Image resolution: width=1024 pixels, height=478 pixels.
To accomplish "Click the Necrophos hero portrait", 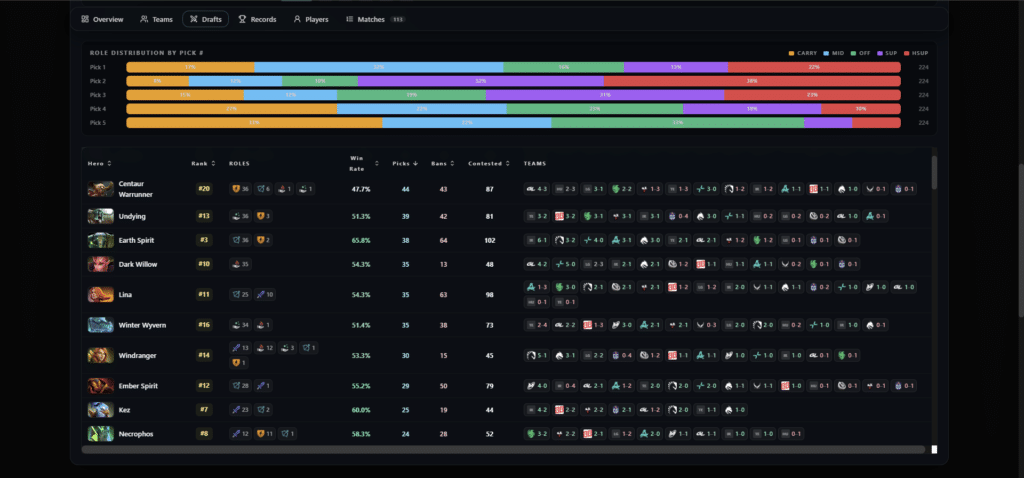I will pyautogui.click(x=101, y=434).
